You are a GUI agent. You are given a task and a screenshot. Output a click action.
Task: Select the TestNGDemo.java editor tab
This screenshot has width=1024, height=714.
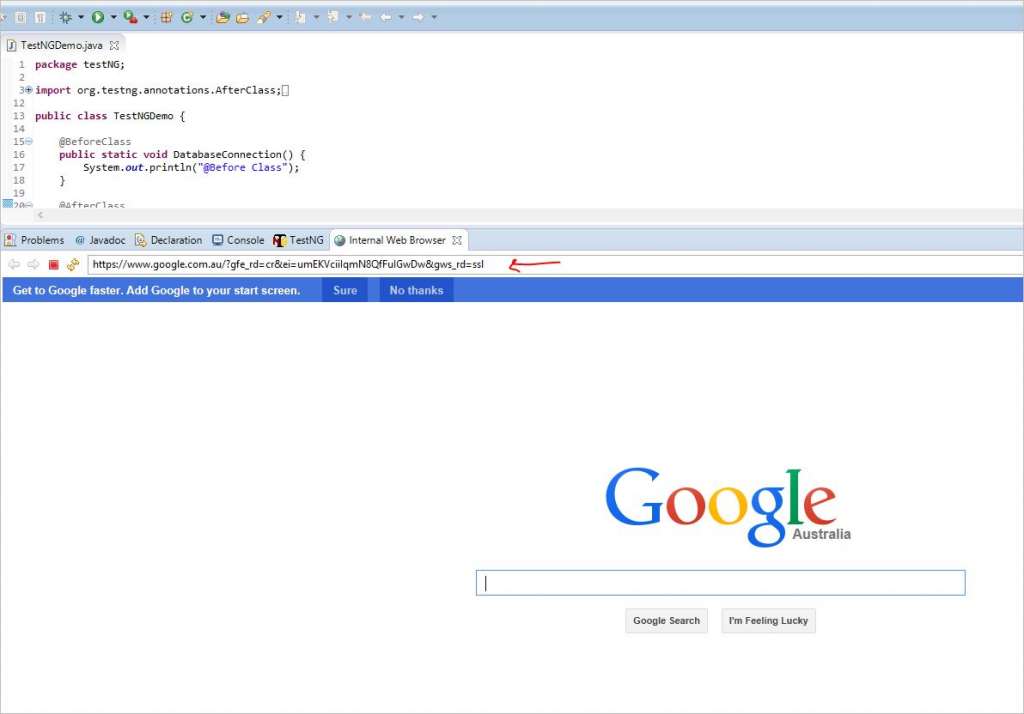[61, 45]
